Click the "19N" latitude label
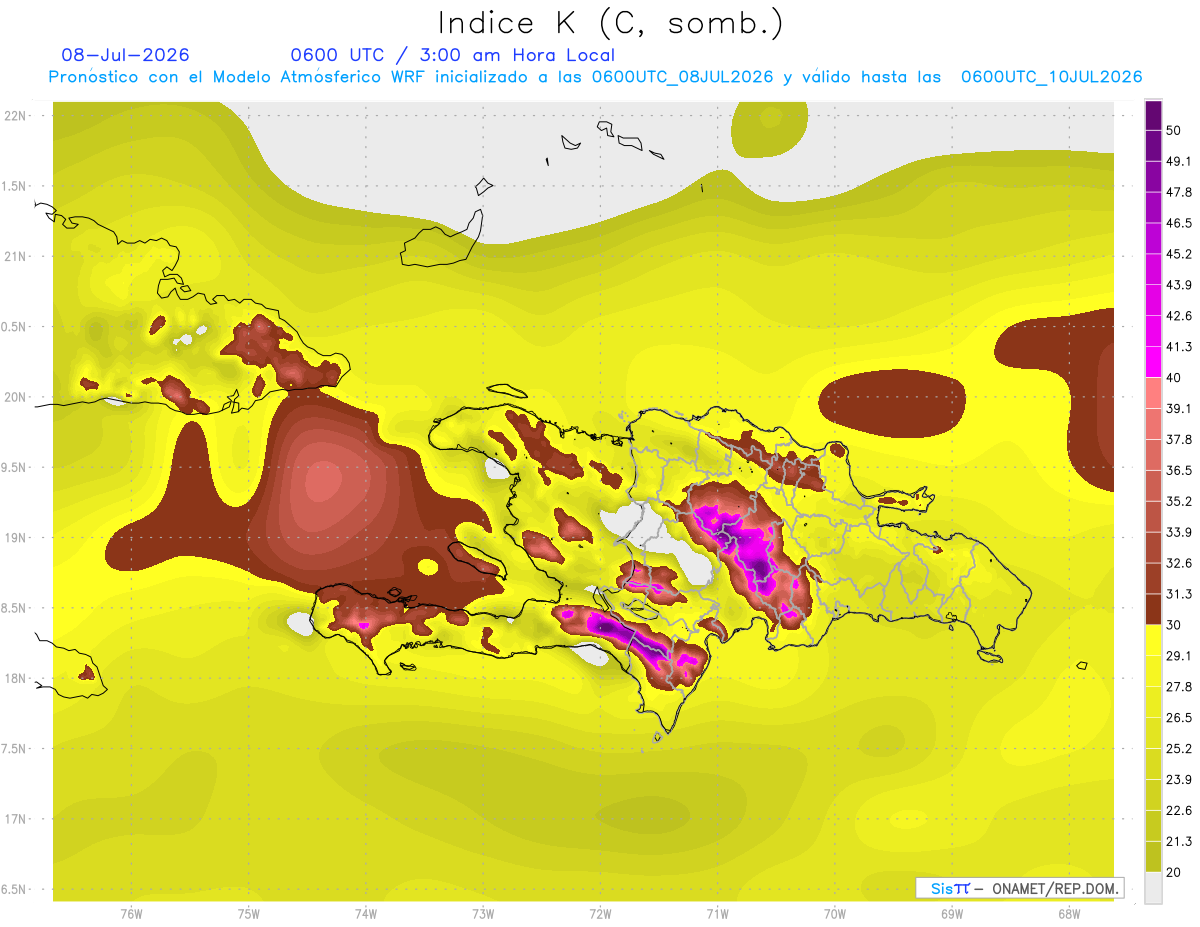The width and height of the screenshot is (1200, 927). pos(15,537)
